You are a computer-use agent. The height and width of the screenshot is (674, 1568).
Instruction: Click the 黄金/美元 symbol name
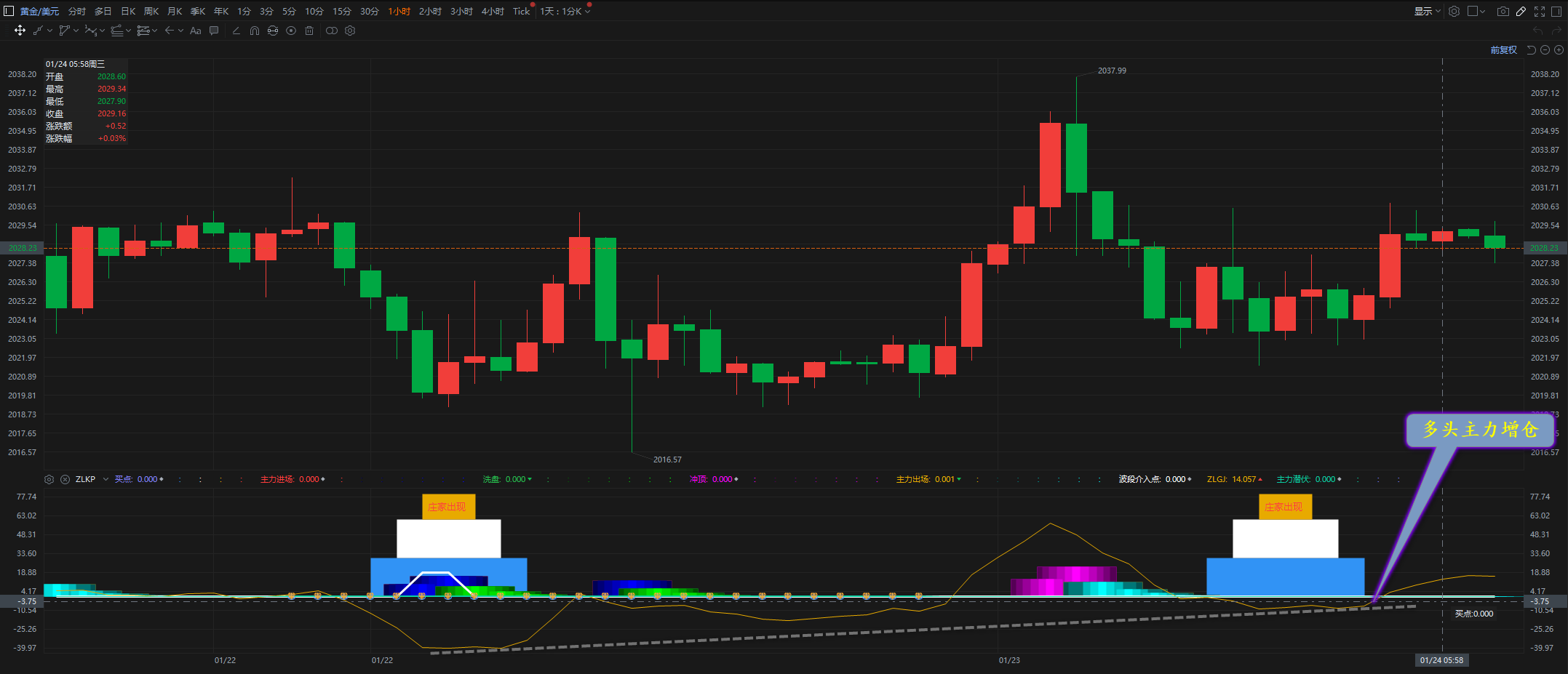click(39, 11)
